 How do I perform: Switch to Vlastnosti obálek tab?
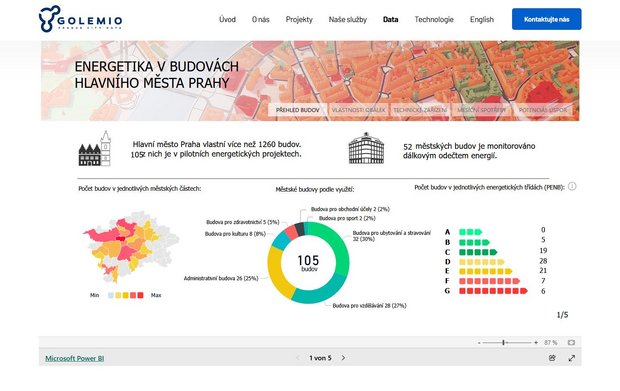358,110
